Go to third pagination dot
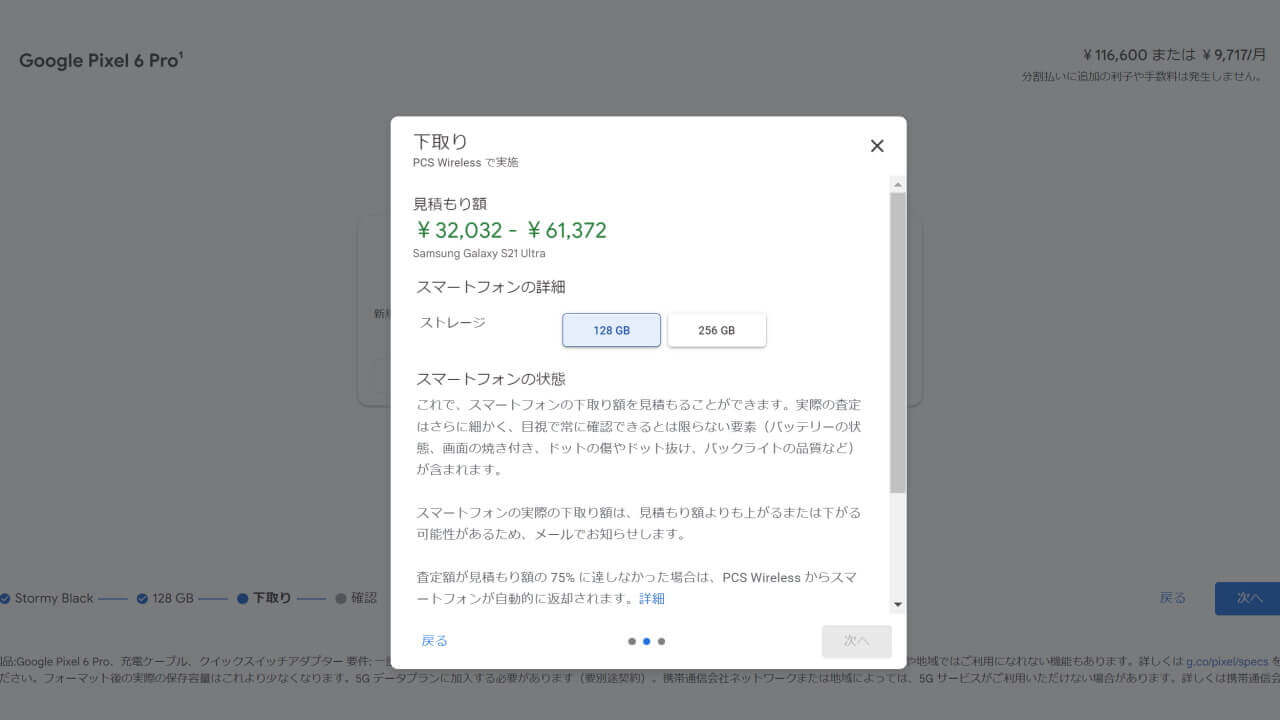The height and width of the screenshot is (720, 1280). [x=662, y=641]
